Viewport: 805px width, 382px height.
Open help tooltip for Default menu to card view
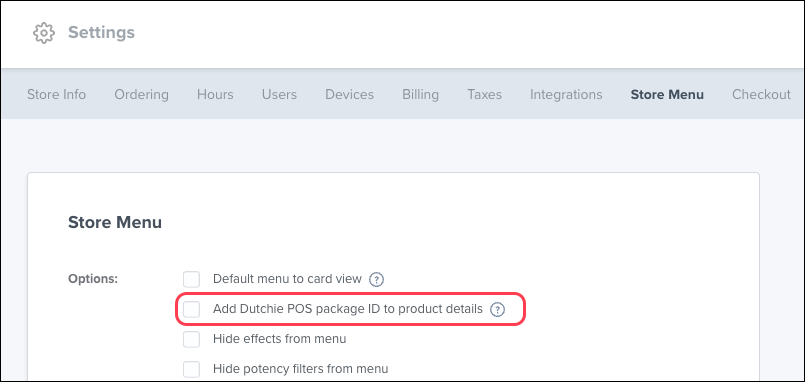click(x=377, y=280)
